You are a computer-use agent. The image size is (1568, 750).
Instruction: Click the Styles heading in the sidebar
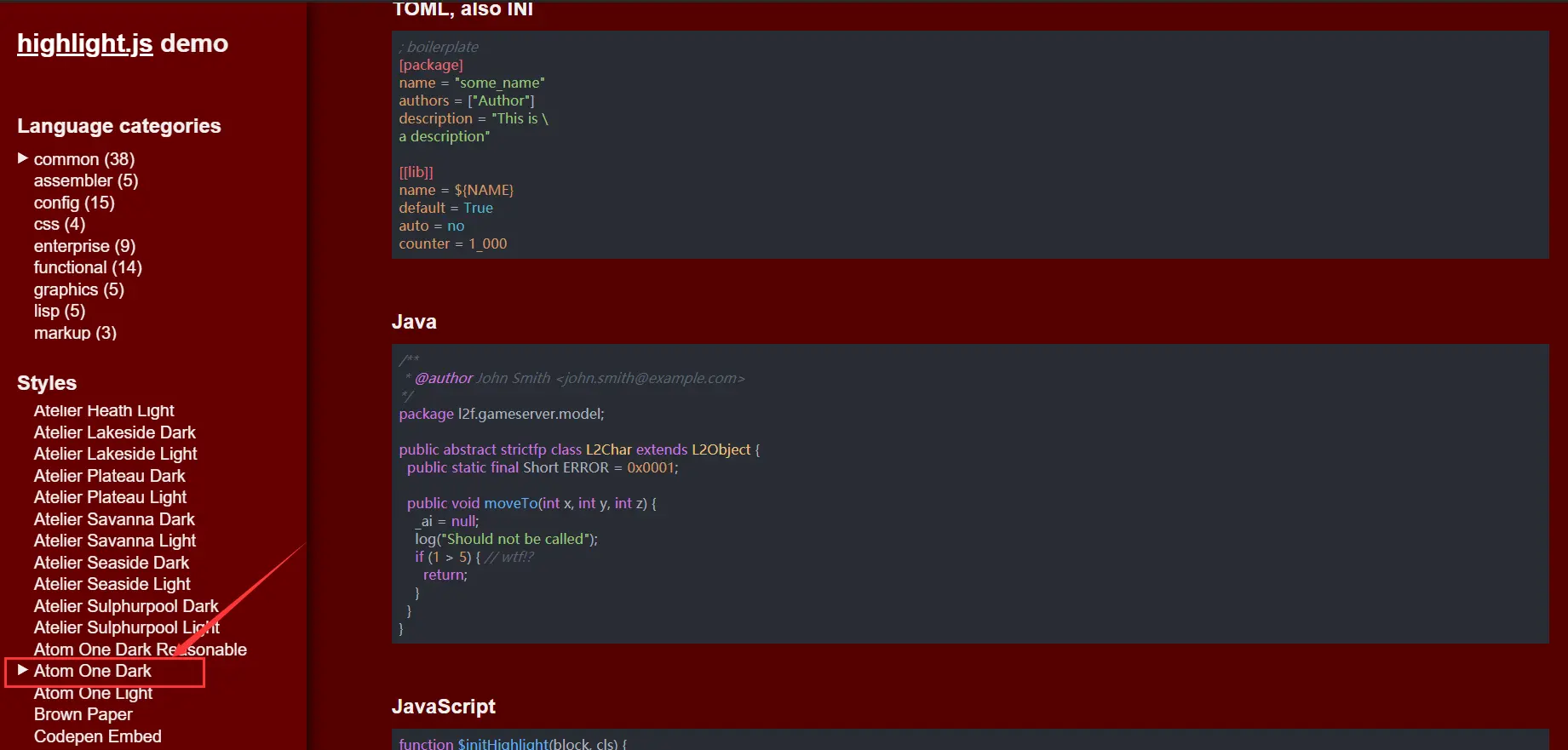pyautogui.click(x=47, y=383)
